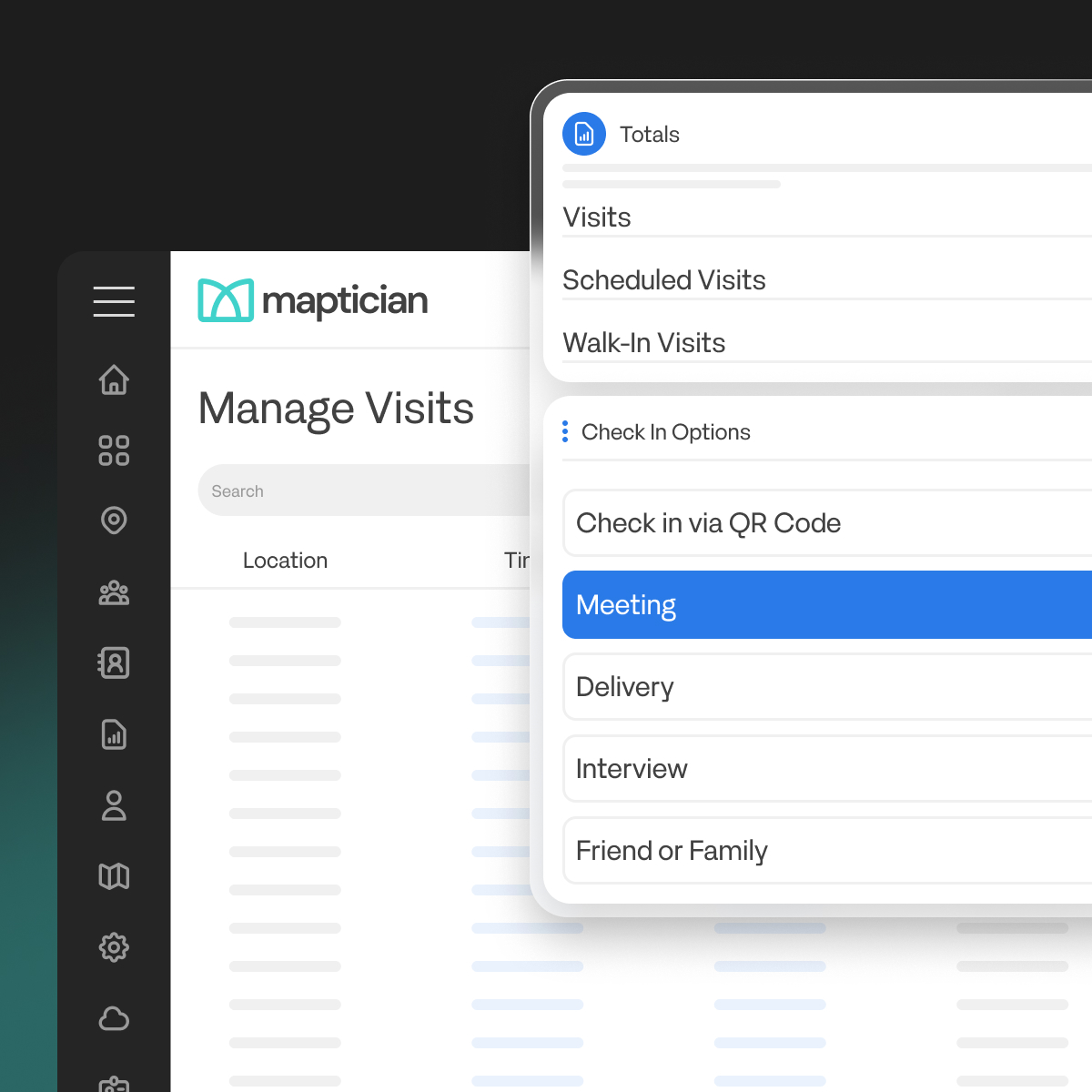Open settings with the gear icon
1092x1092 pixels.
114,947
